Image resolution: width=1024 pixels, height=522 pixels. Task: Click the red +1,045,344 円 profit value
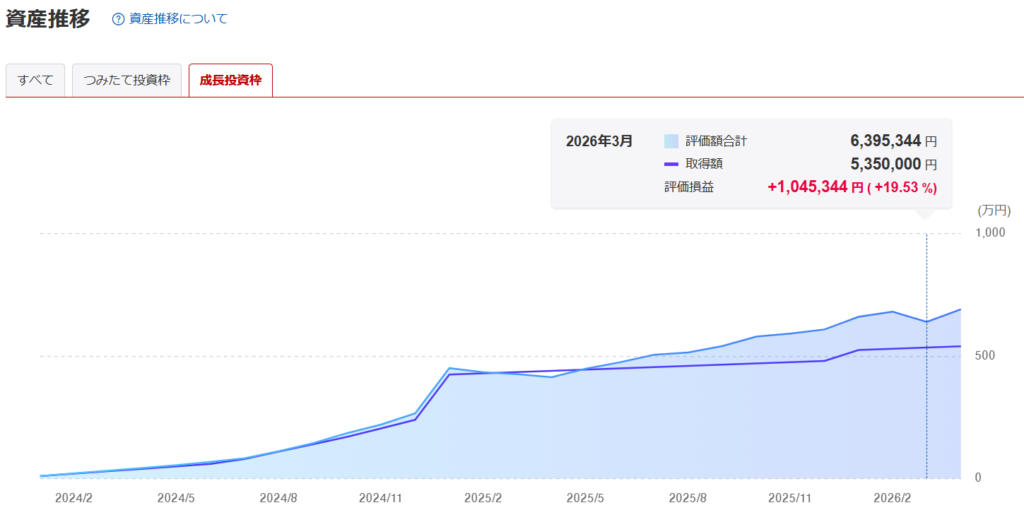[814, 187]
